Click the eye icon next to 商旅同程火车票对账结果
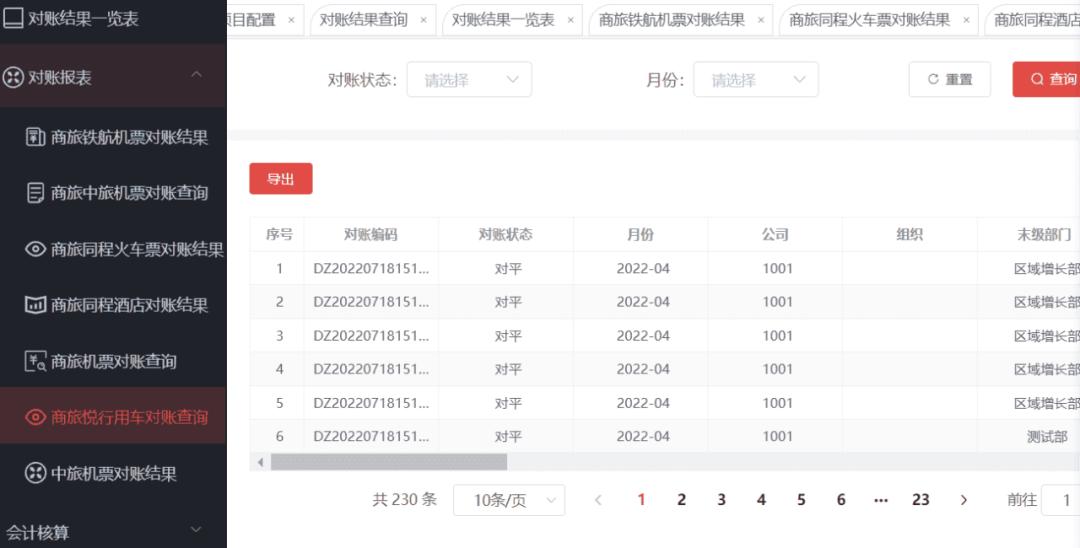 (x=35, y=249)
